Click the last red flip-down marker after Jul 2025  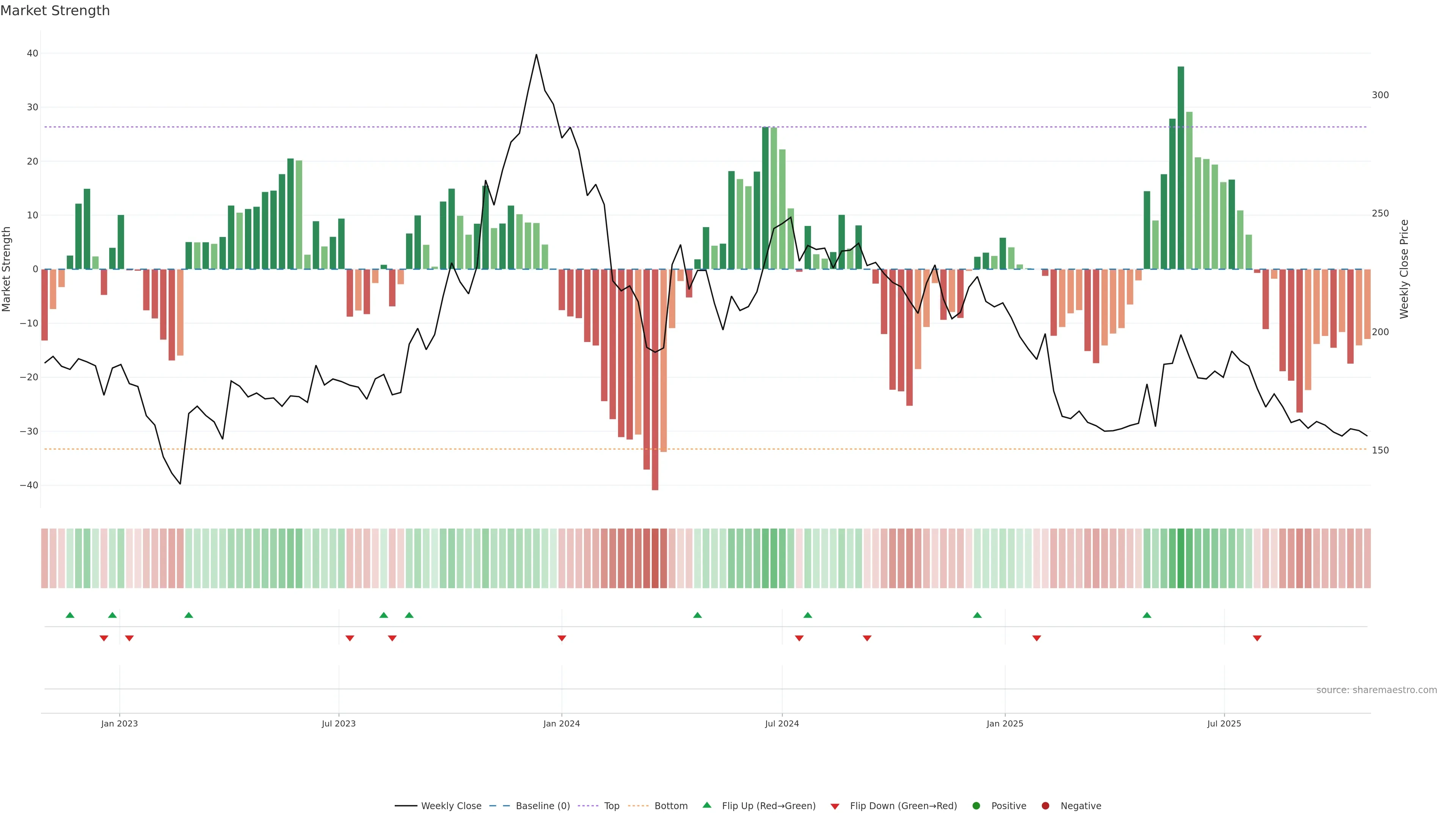pos(1257,638)
